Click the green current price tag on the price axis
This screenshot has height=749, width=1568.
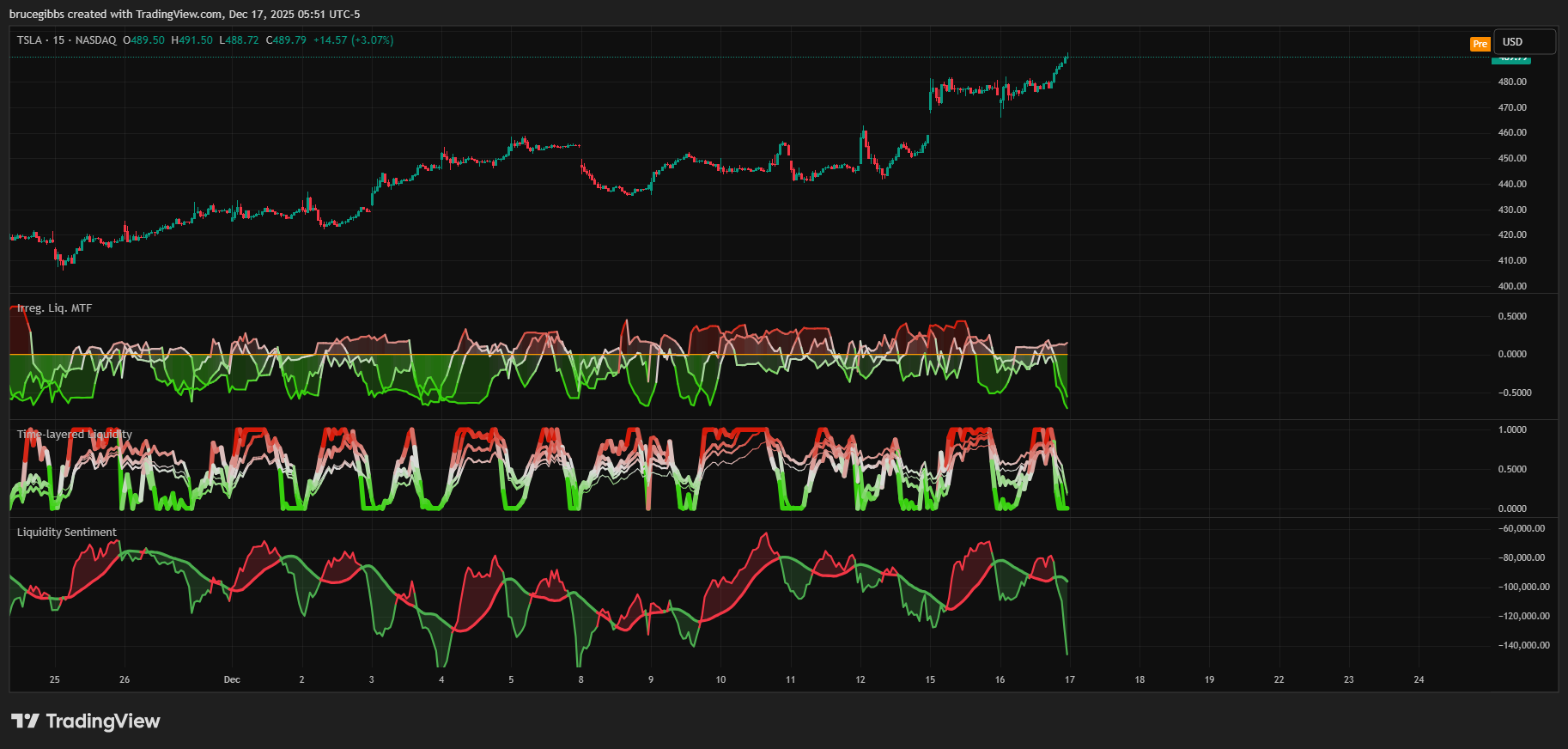pos(1511,58)
